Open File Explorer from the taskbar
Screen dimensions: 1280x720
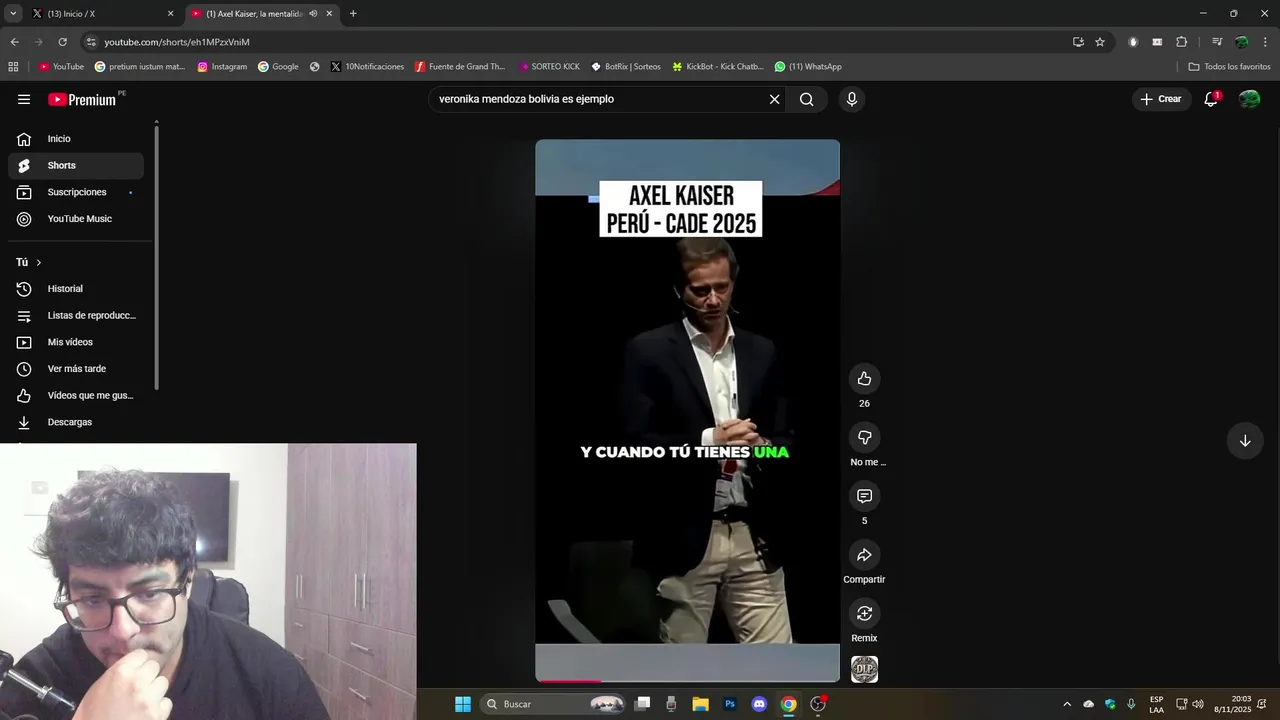click(701, 704)
